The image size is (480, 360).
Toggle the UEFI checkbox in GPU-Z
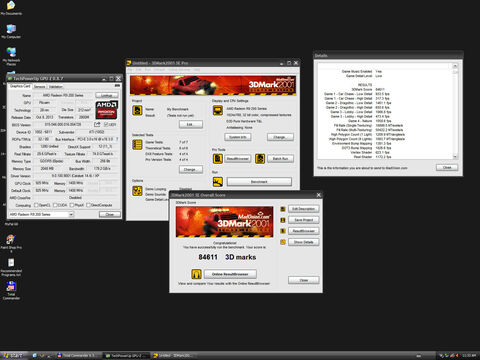tap(106, 125)
